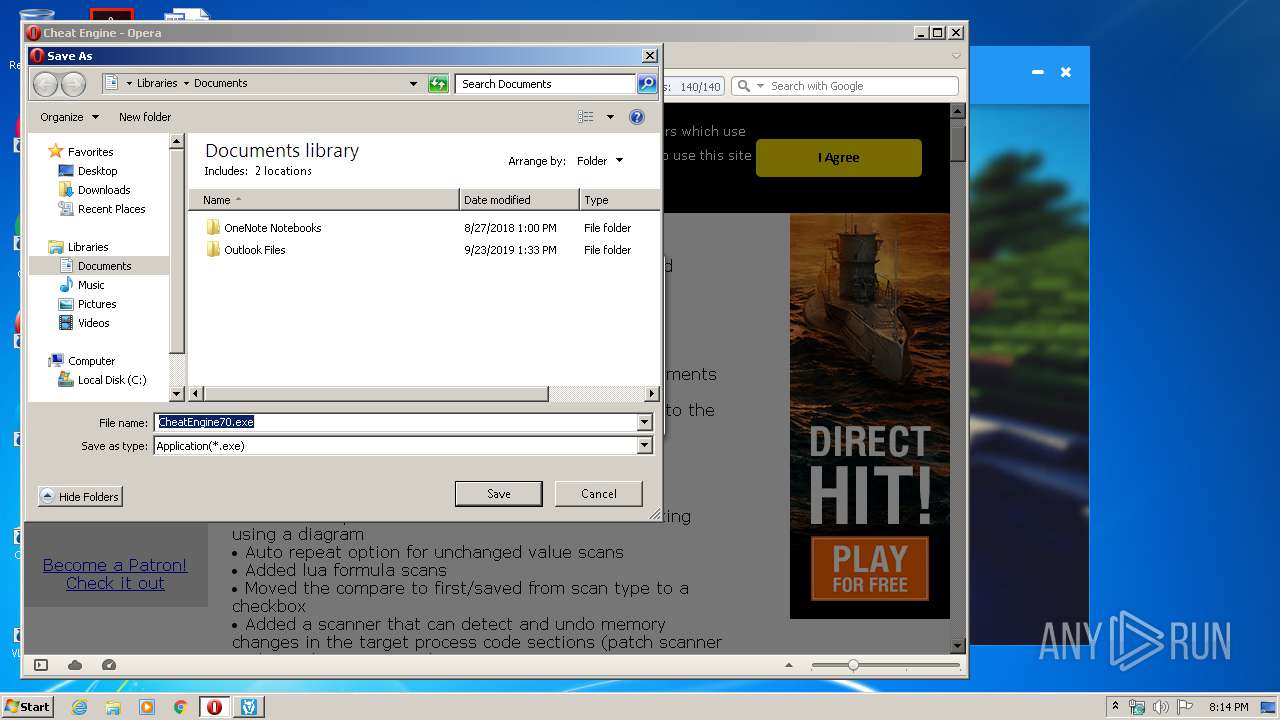Click the volume icon in system tray
The image size is (1280, 720).
click(1161, 707)
